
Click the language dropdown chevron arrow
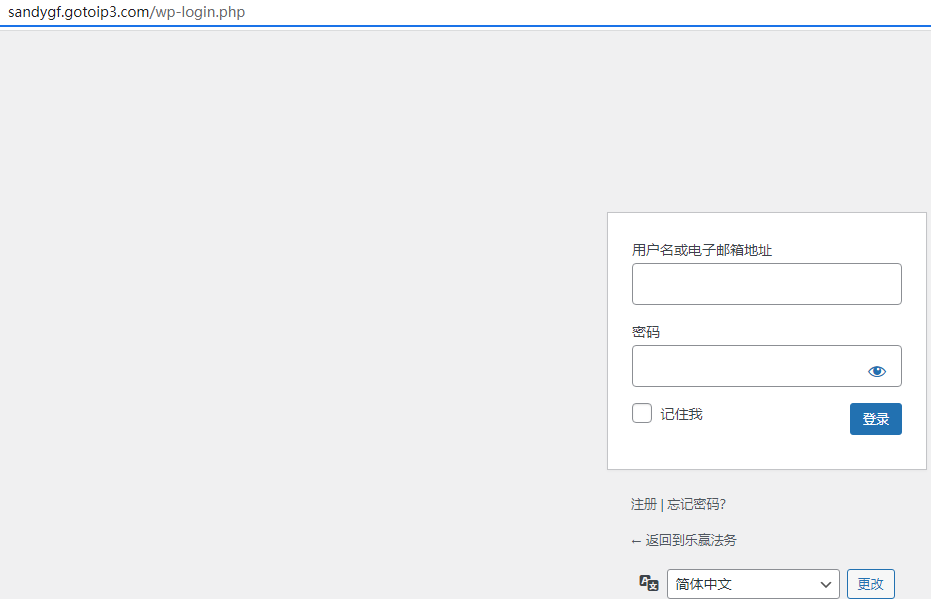826,584
